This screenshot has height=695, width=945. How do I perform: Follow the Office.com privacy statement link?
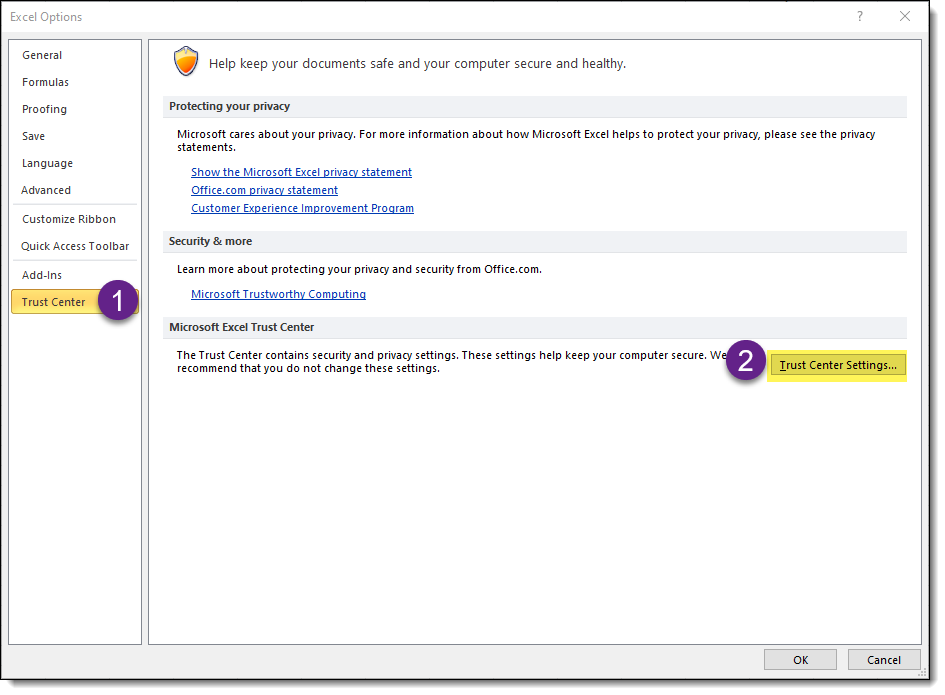coord(264,190)
